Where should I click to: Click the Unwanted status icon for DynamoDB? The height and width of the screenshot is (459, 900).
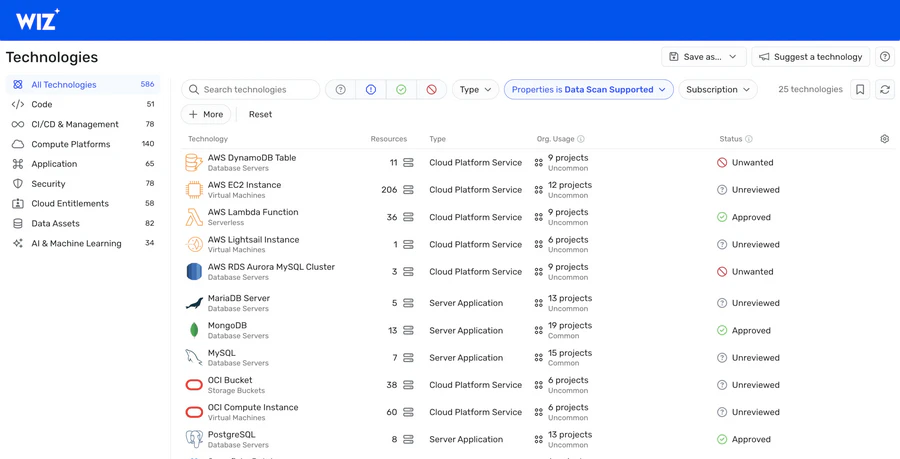click(x=722, y=162)
